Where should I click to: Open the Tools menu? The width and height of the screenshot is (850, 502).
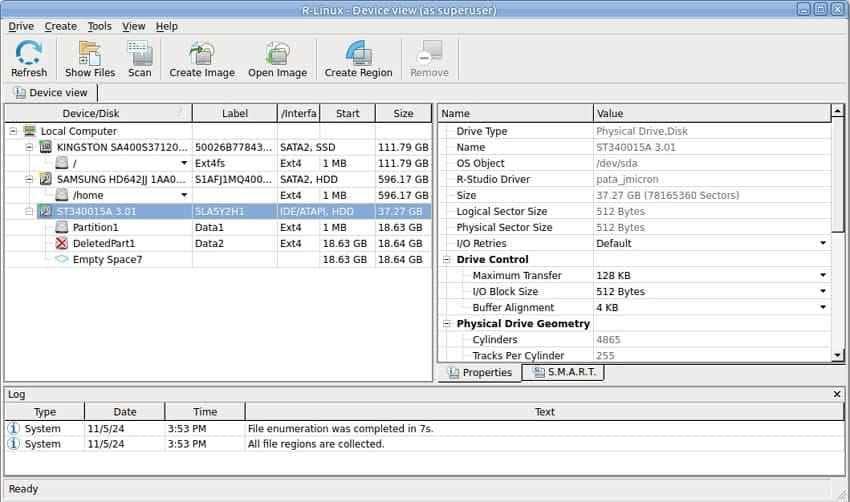pyautogui.click(x=100, y=26)
